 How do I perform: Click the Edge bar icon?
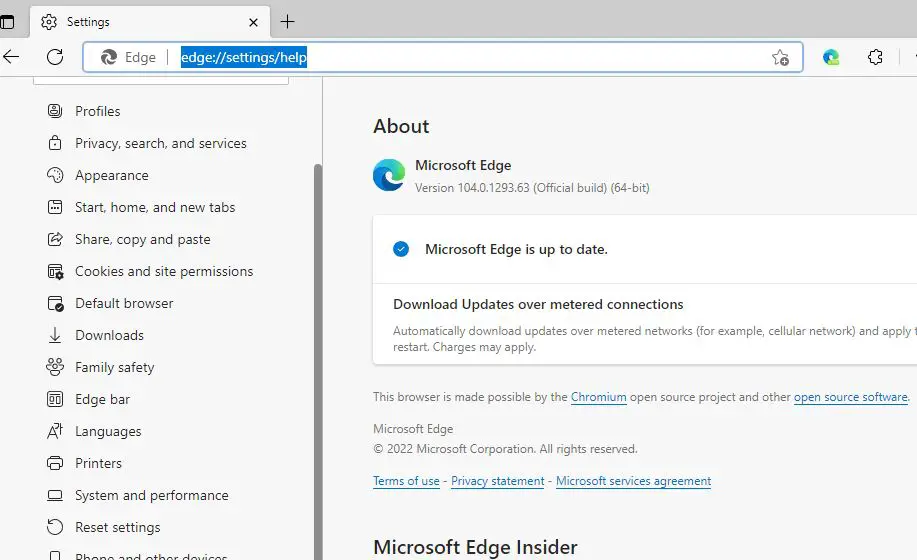pyautogui.click(x=55, y=399)
